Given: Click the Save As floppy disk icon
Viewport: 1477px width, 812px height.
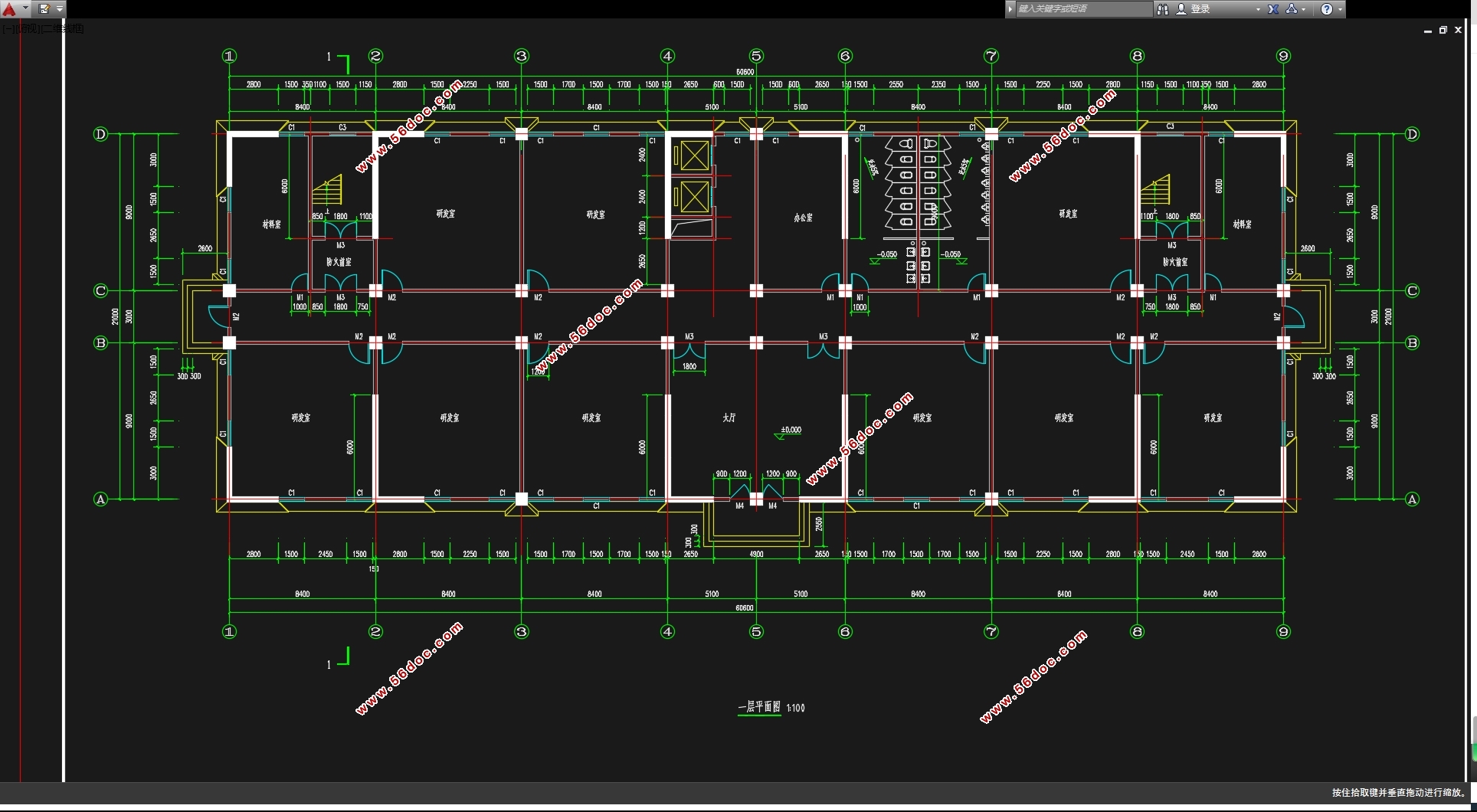Looking at the screenshot, I should coord(44,9).
